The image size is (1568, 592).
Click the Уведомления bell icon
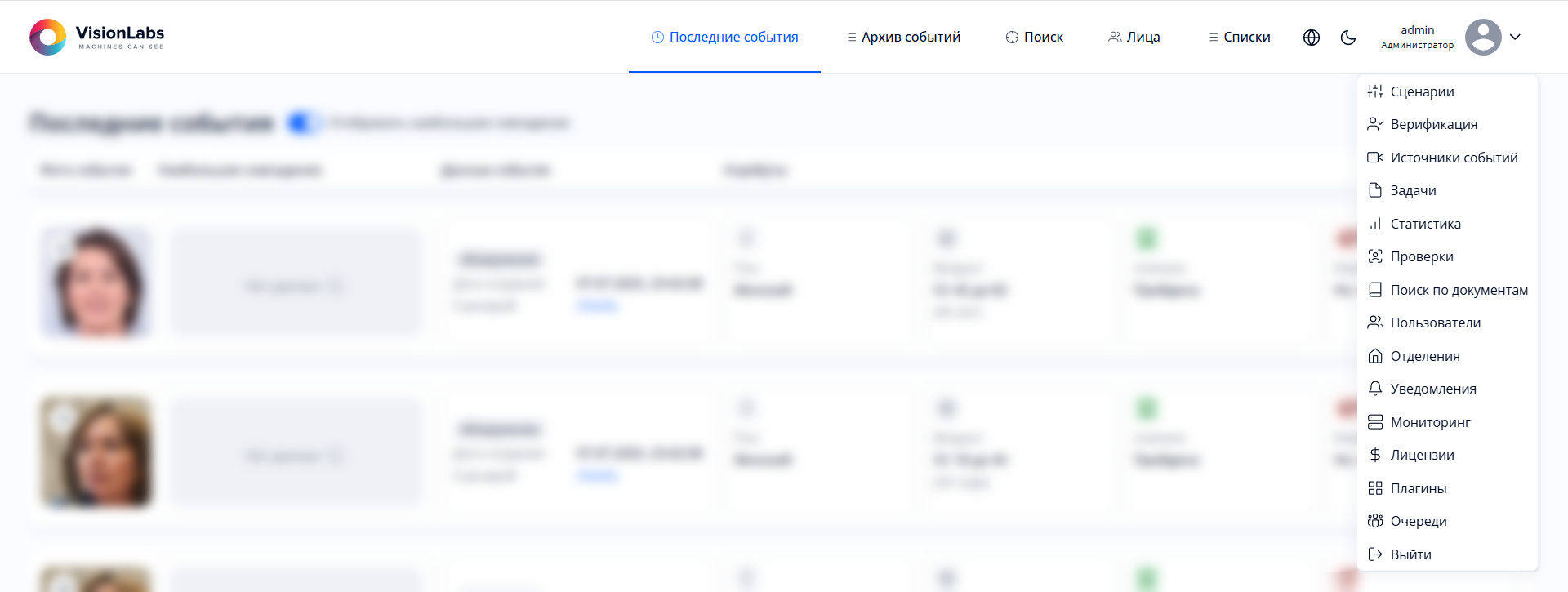pyautogui.click(x=1375, y=389)
